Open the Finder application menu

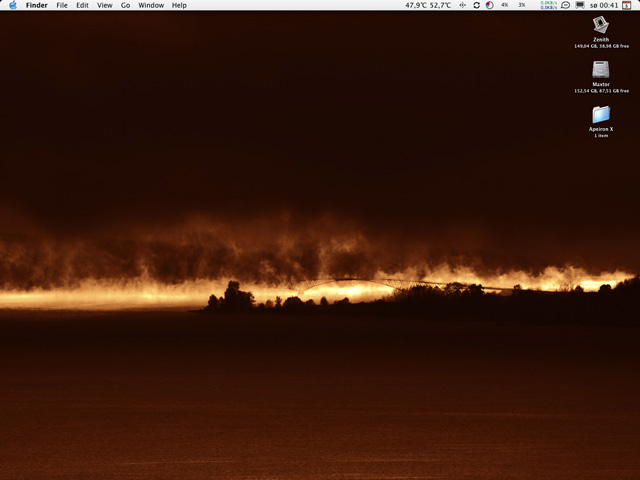[36, 5]
